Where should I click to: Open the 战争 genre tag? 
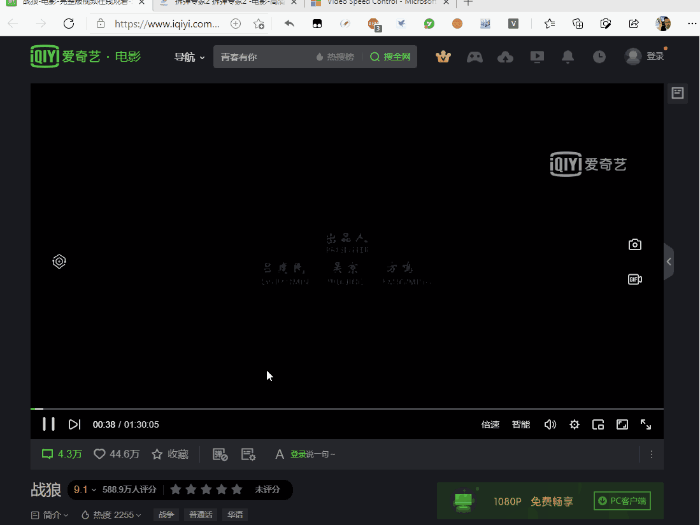(x=166, y=515)
